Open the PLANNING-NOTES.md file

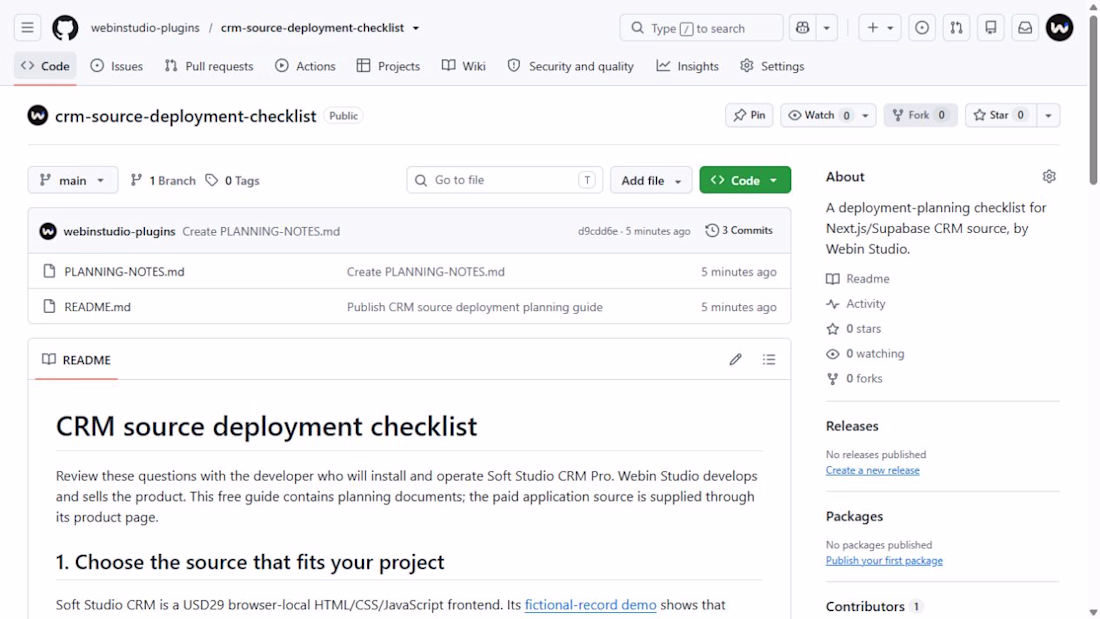point(124,272)
